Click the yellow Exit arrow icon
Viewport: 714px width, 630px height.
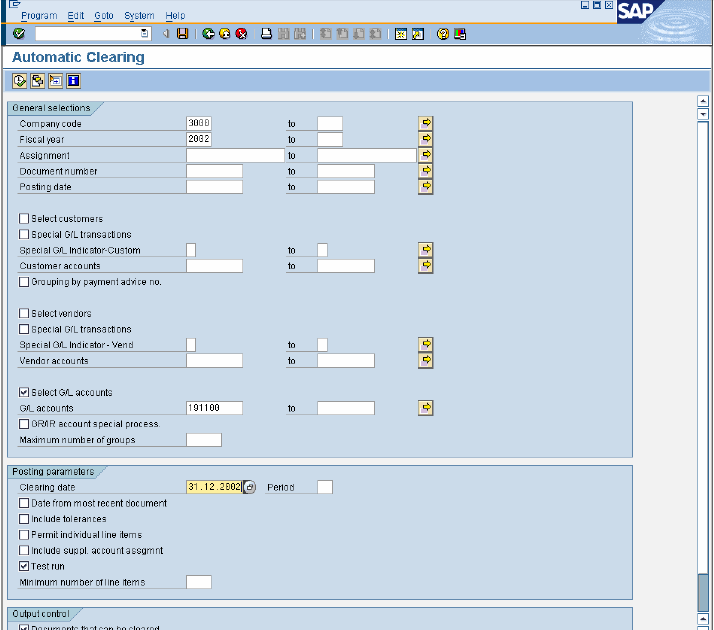point(225,34)
